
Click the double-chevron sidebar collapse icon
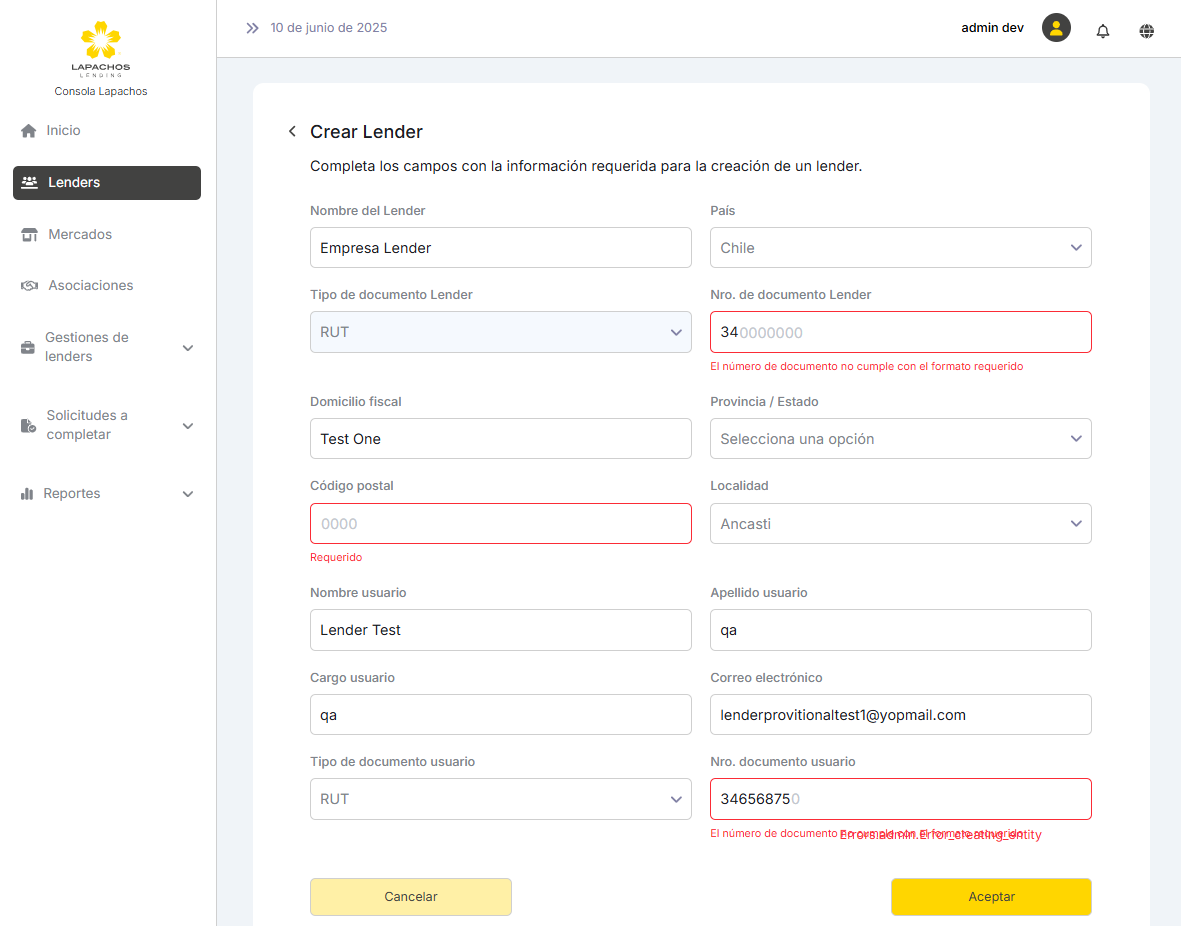click(x=252, y=28)
